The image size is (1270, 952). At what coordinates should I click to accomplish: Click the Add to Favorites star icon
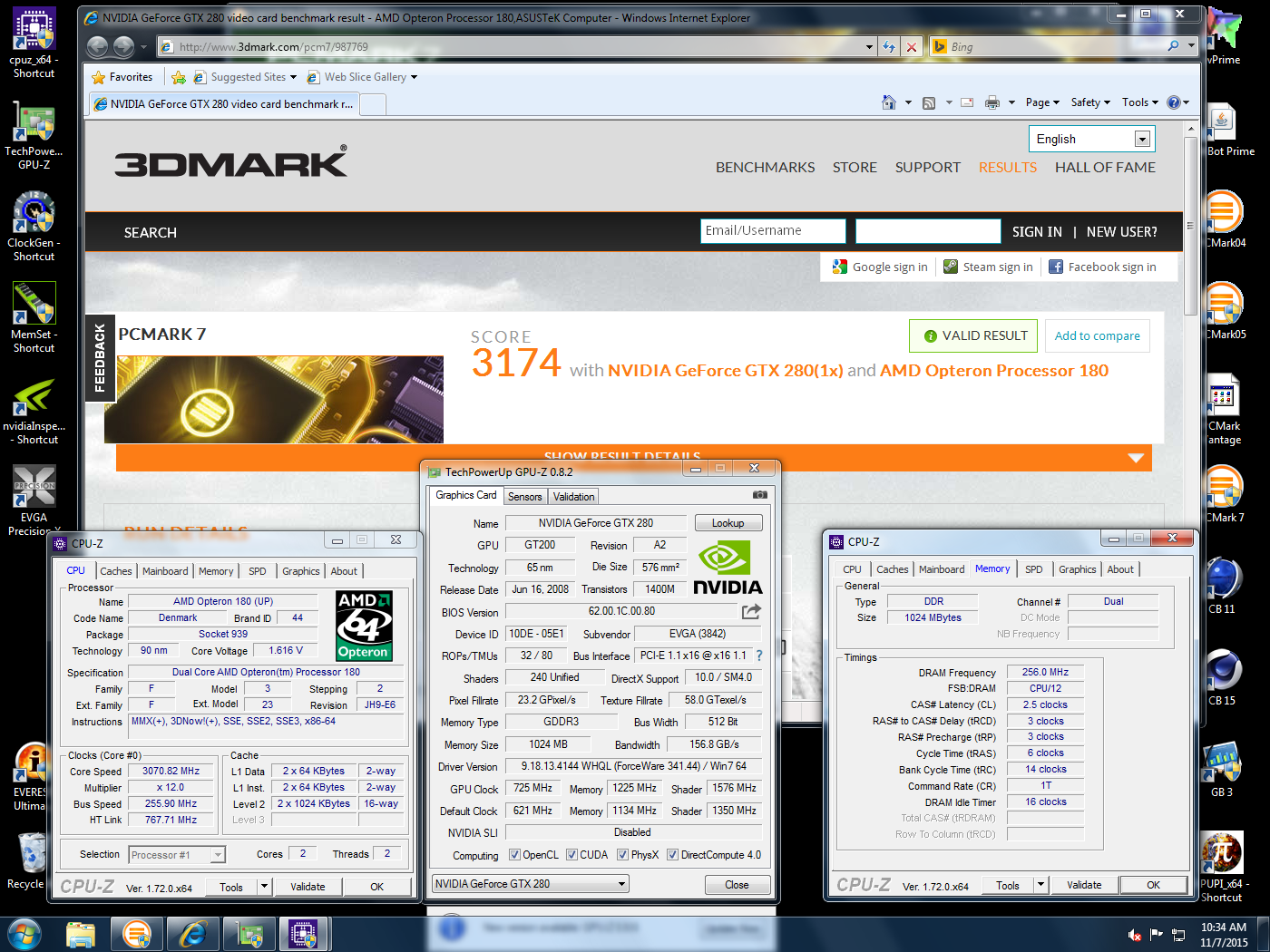pyautogui.click(x=179, y=77)
